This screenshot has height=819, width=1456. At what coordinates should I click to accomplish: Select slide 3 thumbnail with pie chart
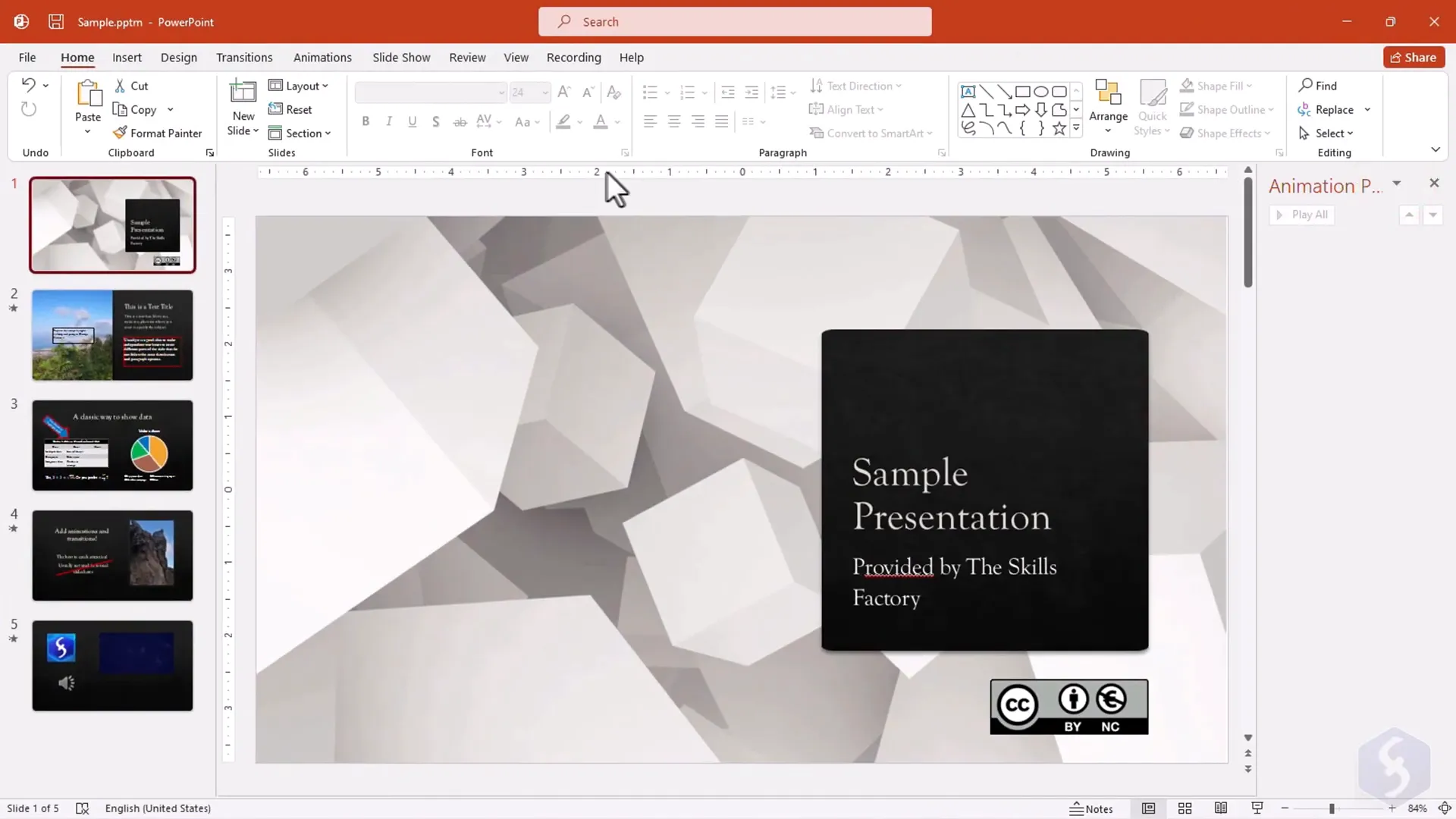pyautogui.click(x=112, y=445)
